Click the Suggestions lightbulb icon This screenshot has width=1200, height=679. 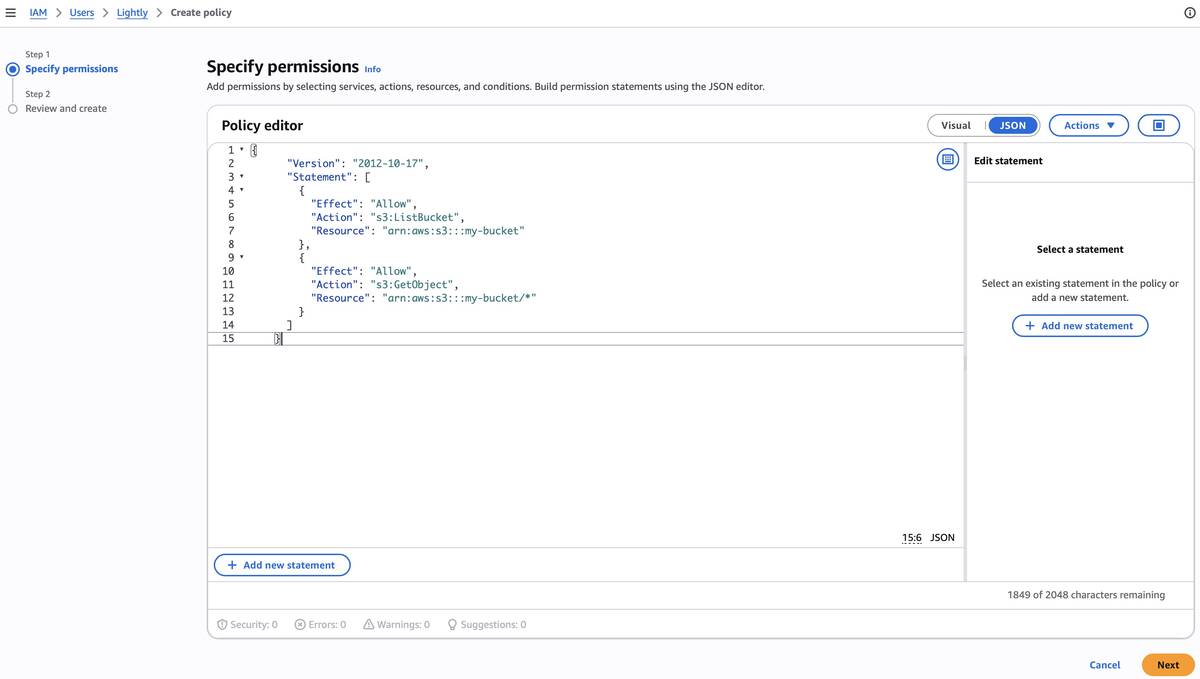450,623
